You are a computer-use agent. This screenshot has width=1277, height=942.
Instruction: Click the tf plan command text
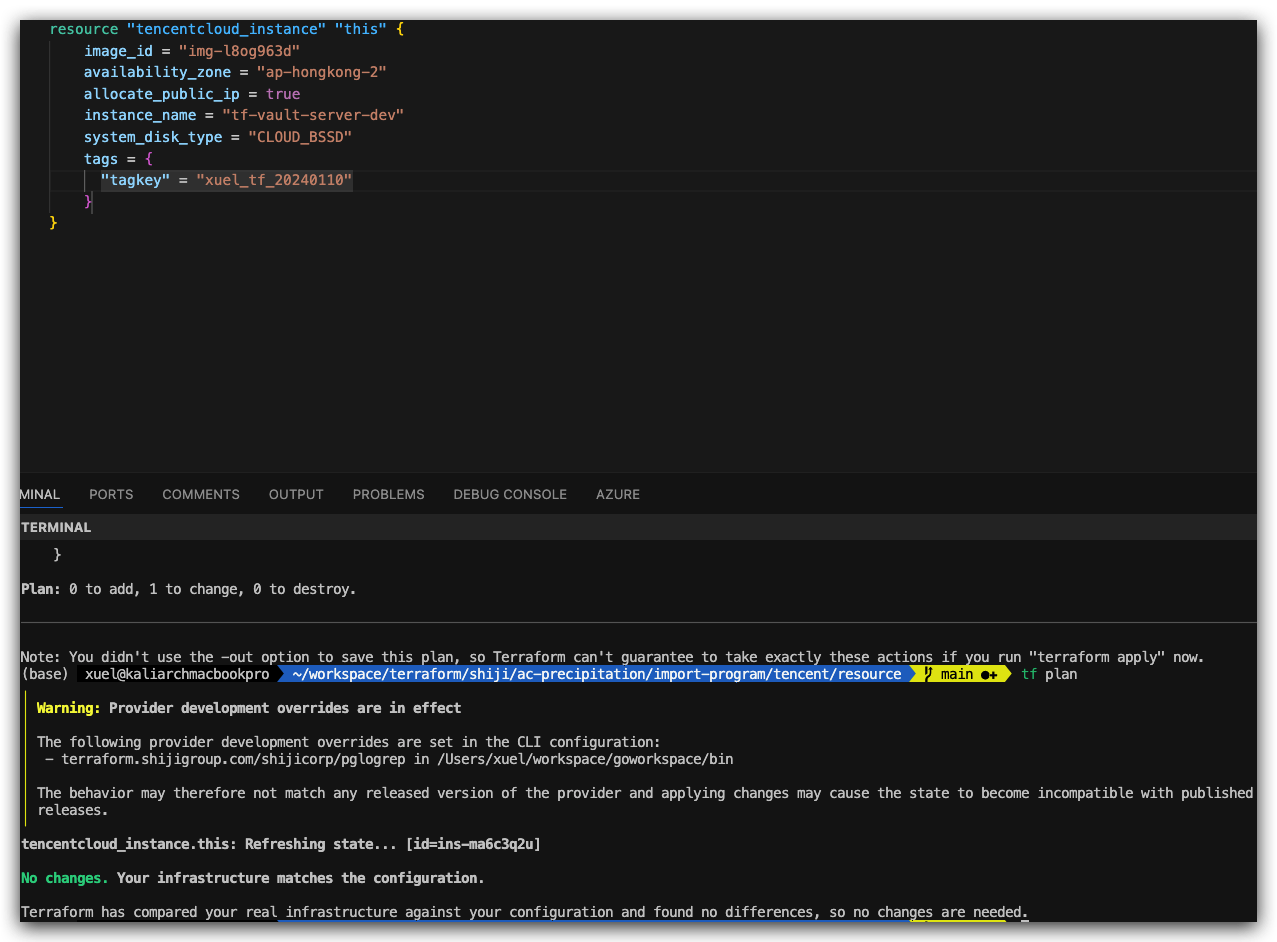point(1049,675)
